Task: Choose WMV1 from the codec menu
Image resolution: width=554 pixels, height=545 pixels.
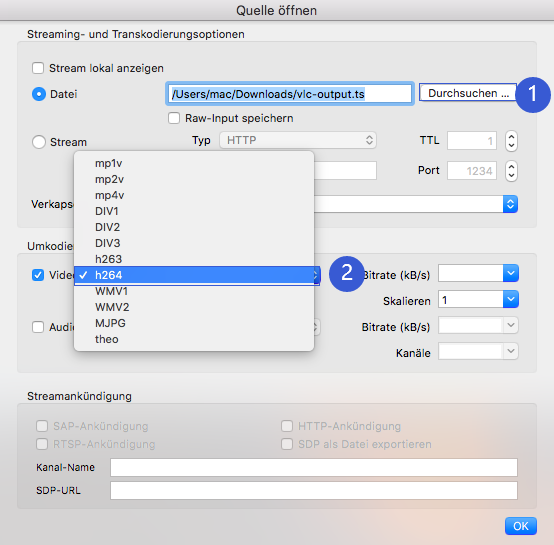Action: (x=194, y=291)
